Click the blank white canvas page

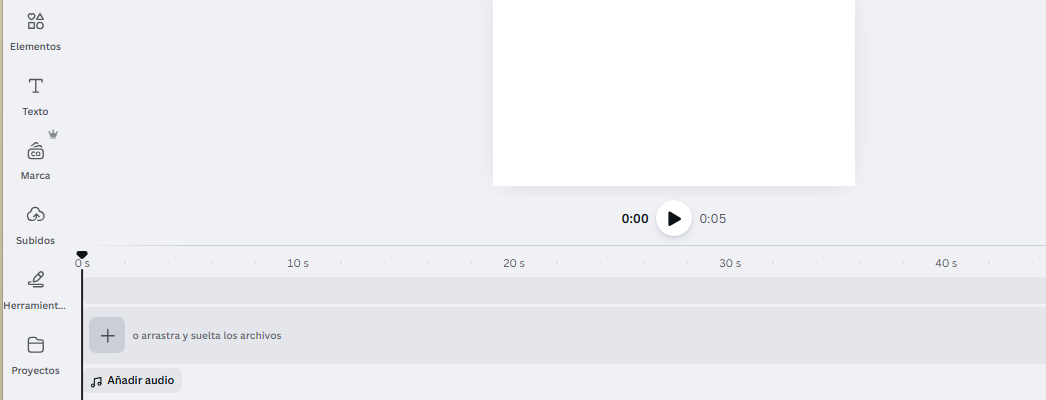(x=674, y=93)
